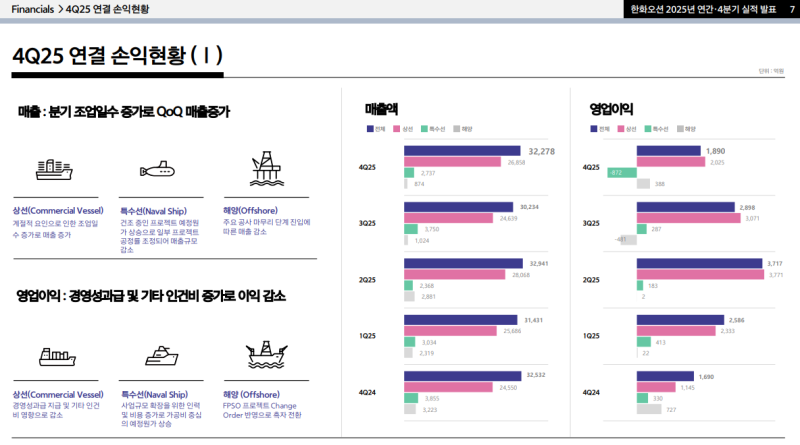800x445 pixels.
Task: Click the 4Q25 전체 revenue bar 32,278
Action: pos(464,151)
